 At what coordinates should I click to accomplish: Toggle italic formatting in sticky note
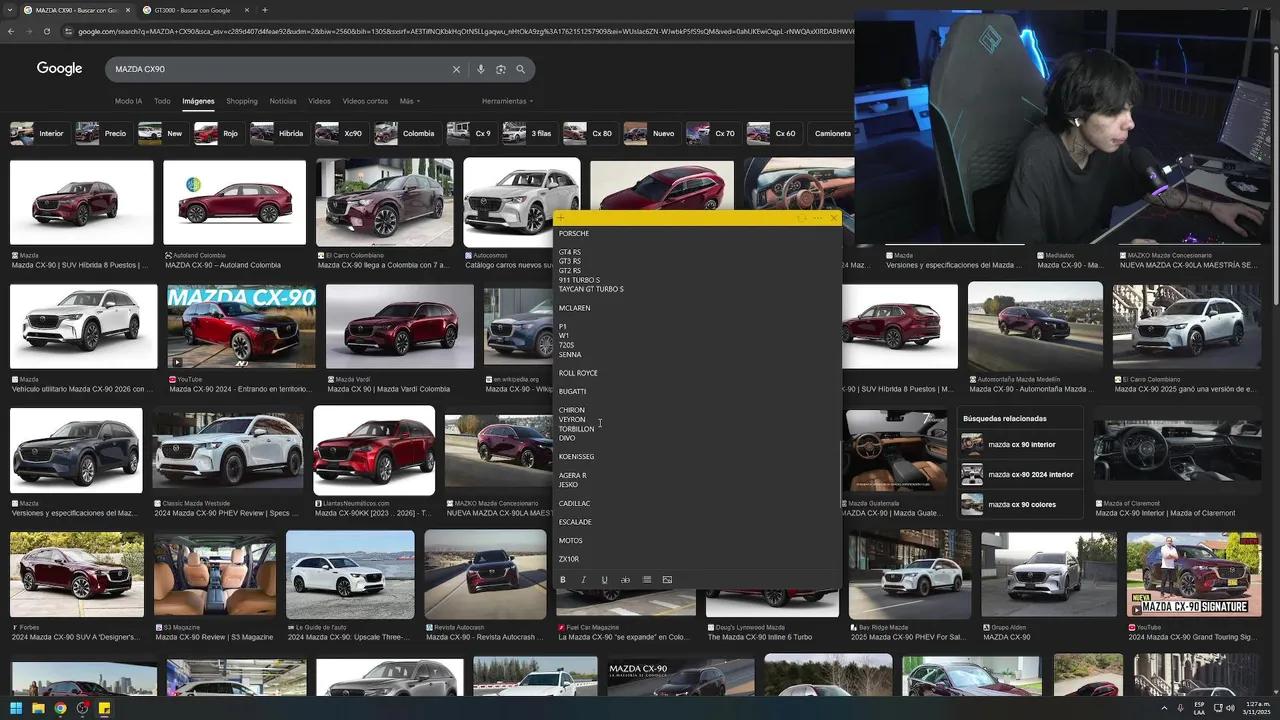(583, 580)
